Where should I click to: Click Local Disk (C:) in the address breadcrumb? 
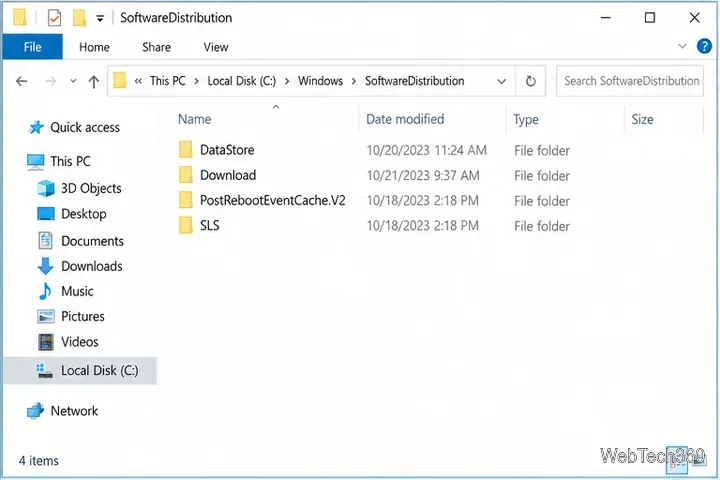tap(242, 81)
